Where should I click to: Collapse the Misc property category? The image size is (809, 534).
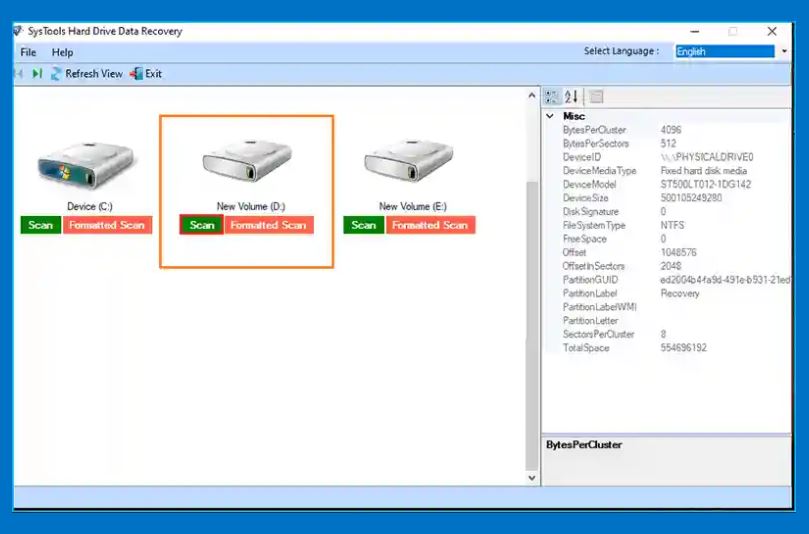(x=550, y=116)
